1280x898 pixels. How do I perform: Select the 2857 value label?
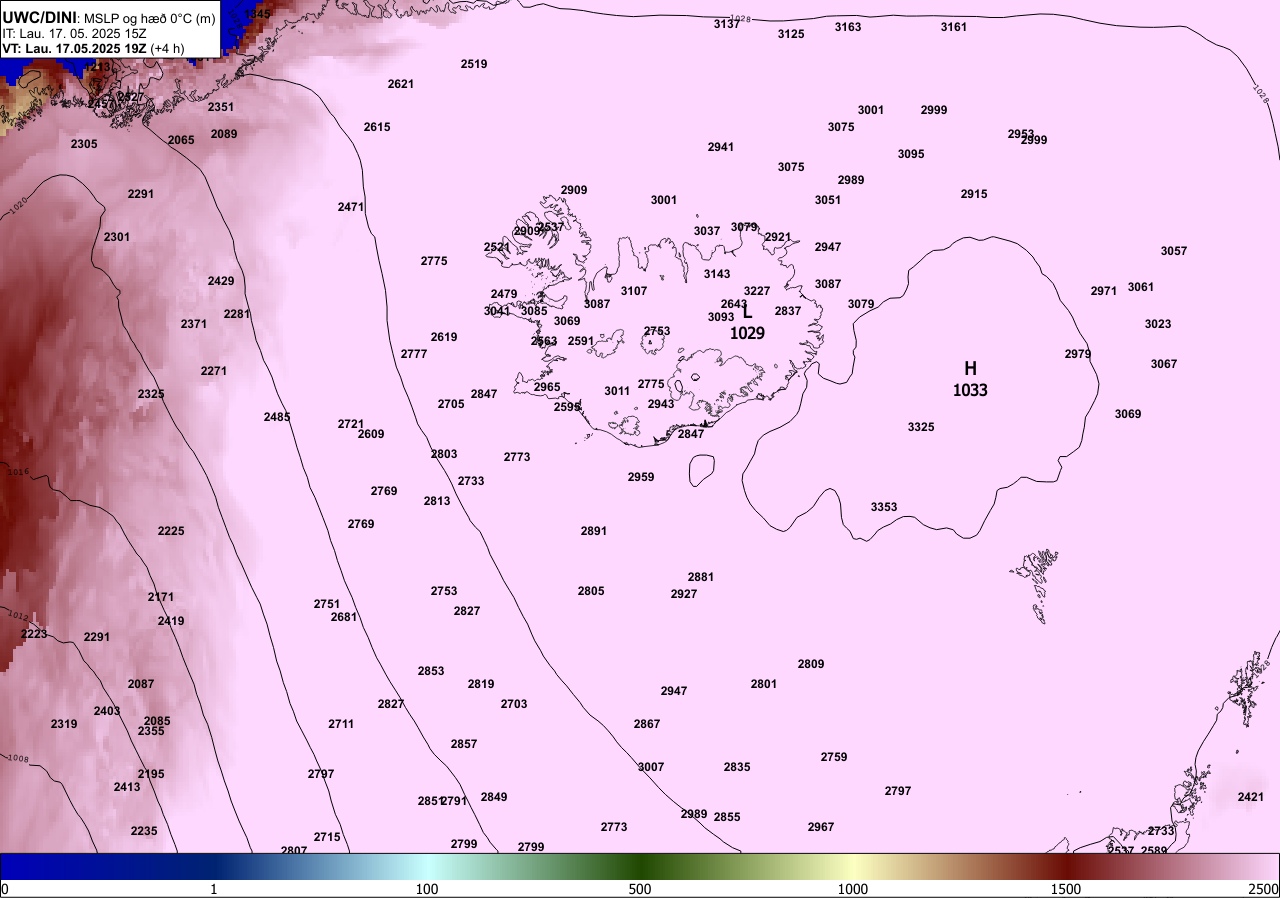(x=464, y=744)
